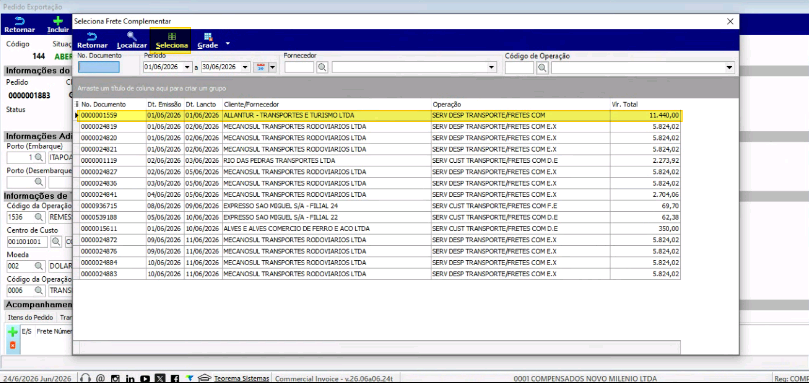Open the Facebook icon in status bar
Screen dimensions: 809x383
[175, 378]
